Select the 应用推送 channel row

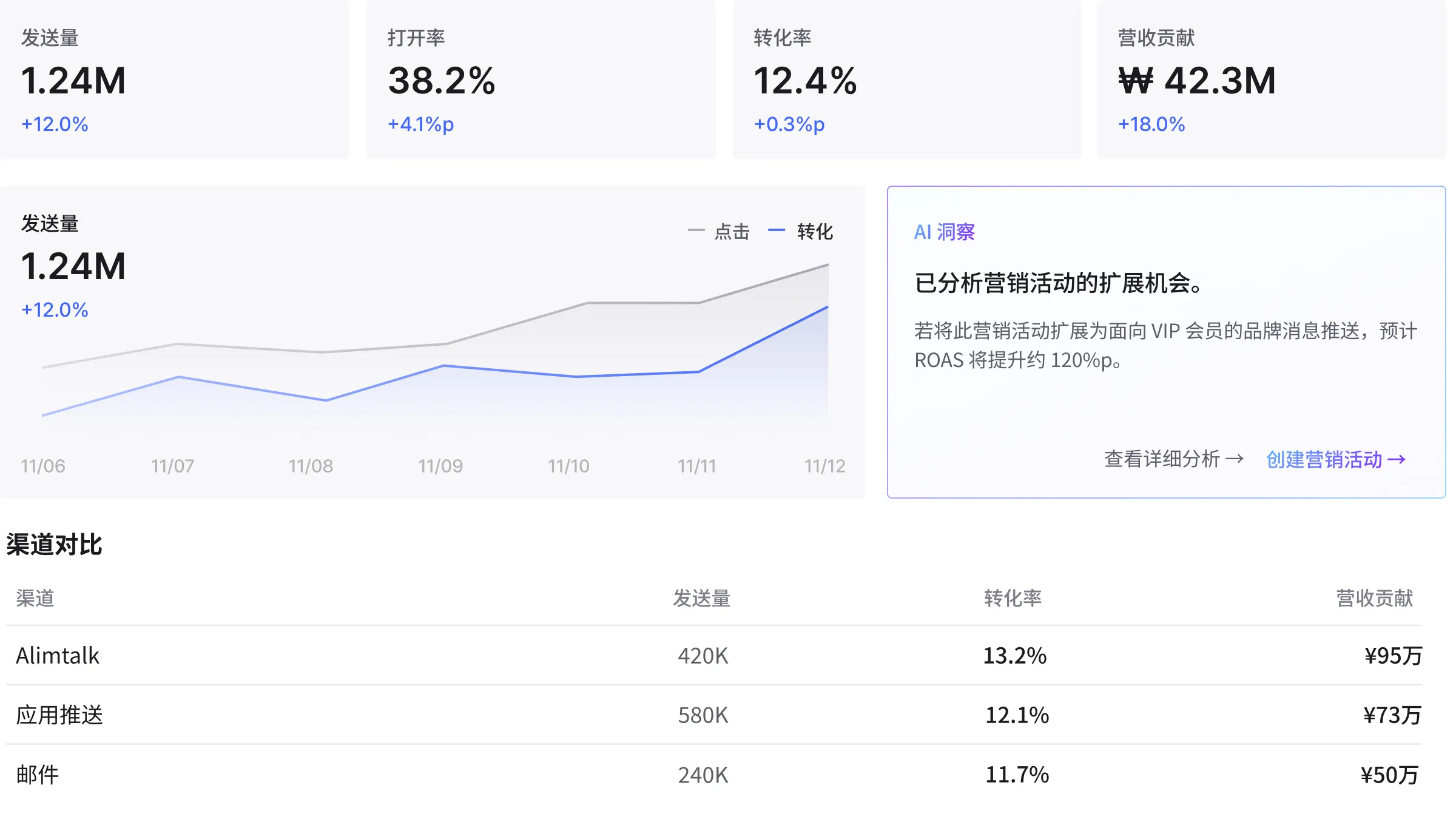coord(714,715)
